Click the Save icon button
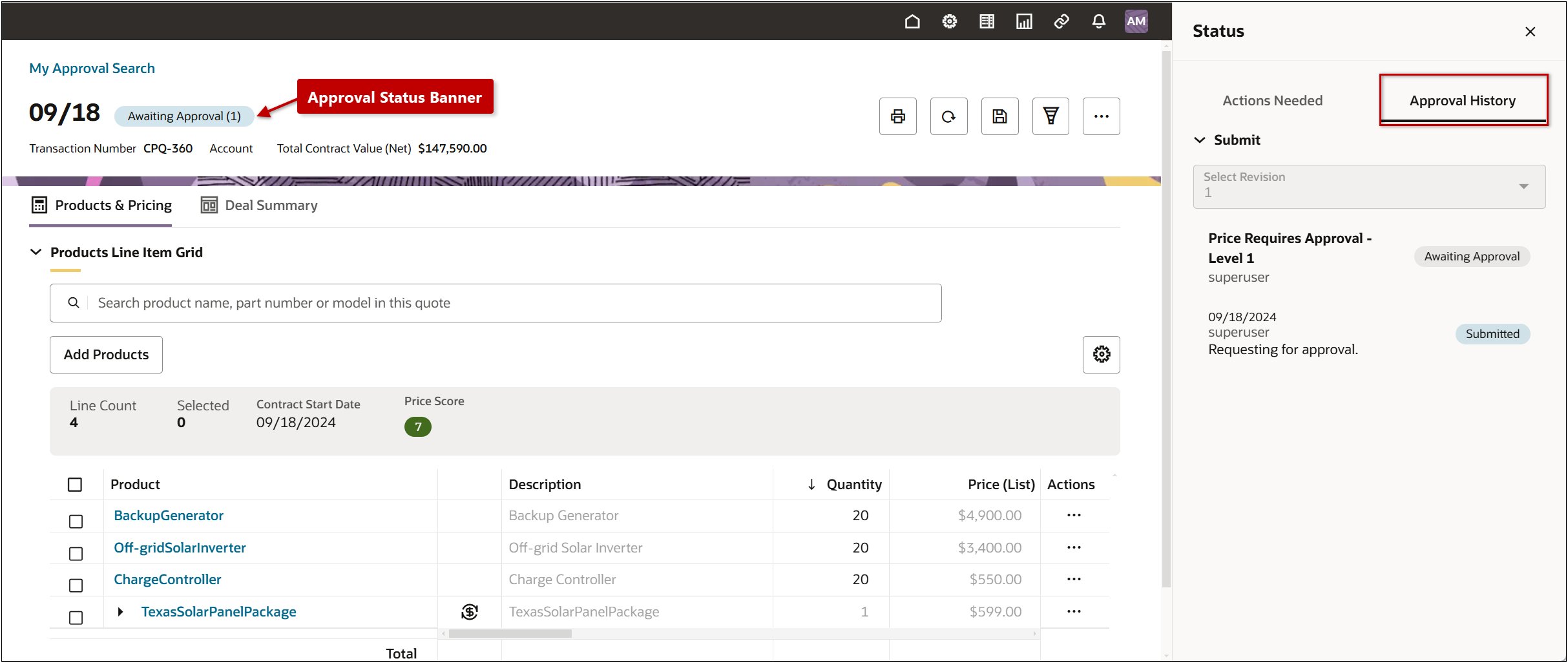Screen dimensions: 1568x663 999,116
